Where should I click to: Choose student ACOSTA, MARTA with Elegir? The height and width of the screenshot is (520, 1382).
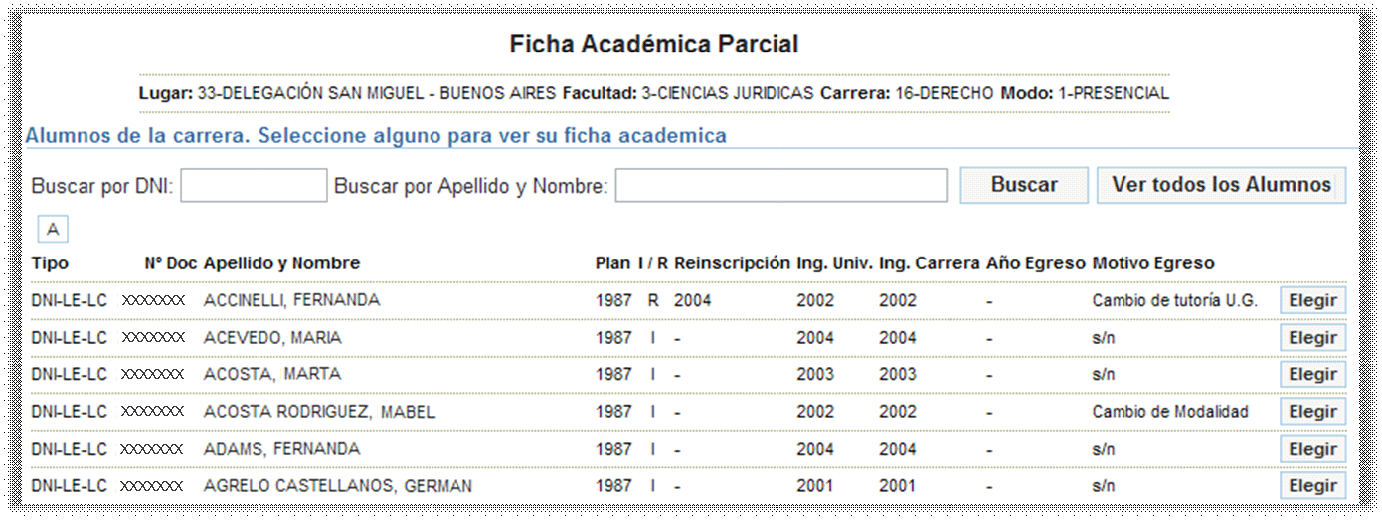(x=1313, y=374)
